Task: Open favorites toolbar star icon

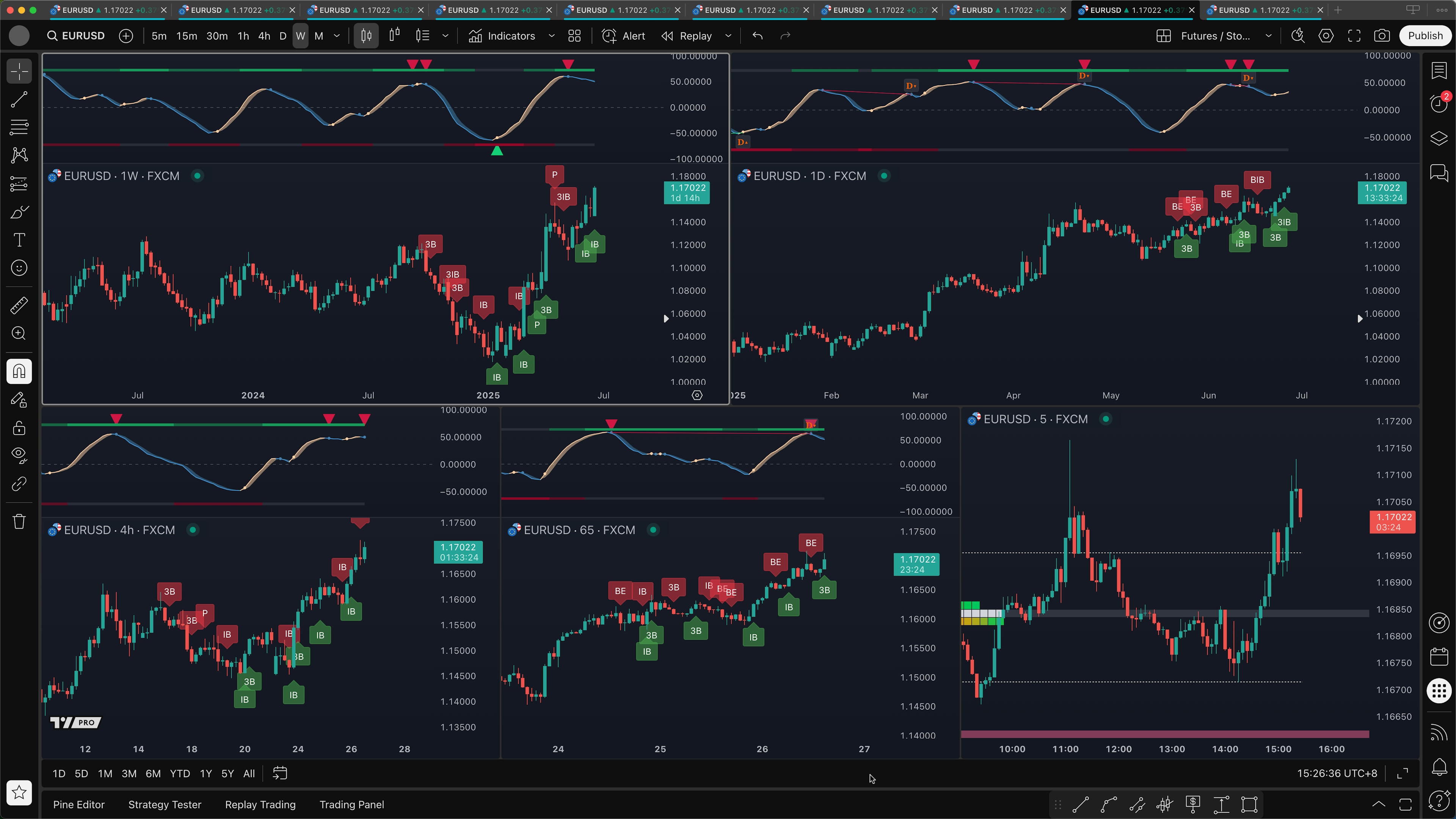Action: [x=19, y=792]
